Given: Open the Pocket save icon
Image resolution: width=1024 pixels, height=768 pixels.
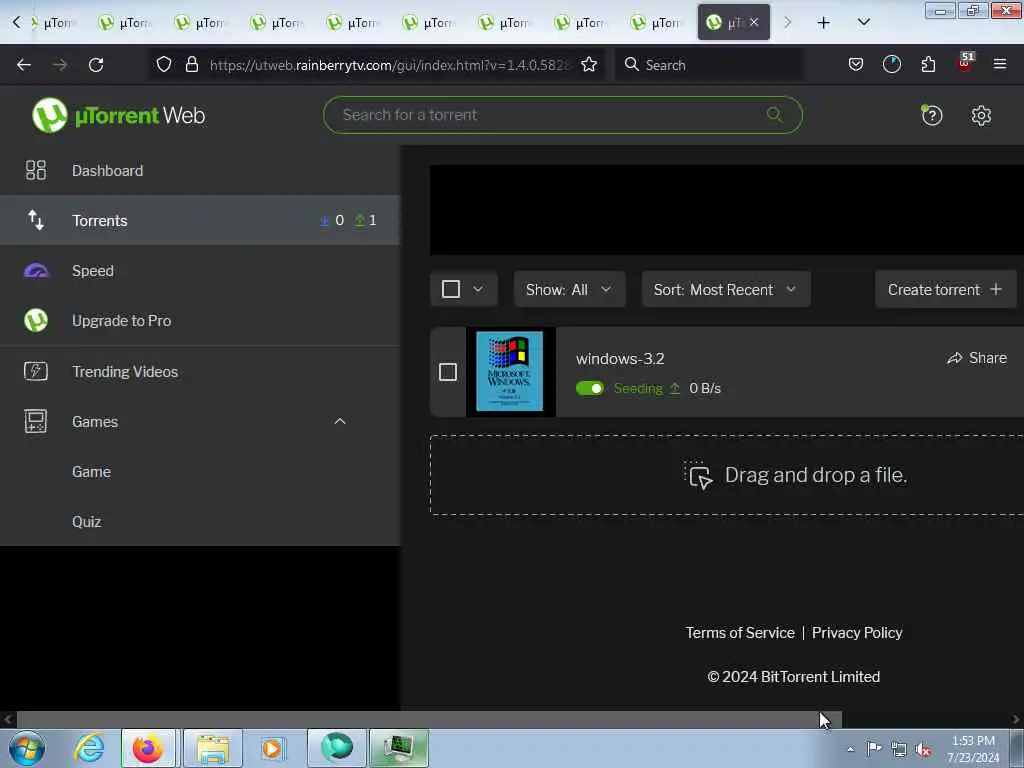Looking at the screenshot, I should 856,65.
